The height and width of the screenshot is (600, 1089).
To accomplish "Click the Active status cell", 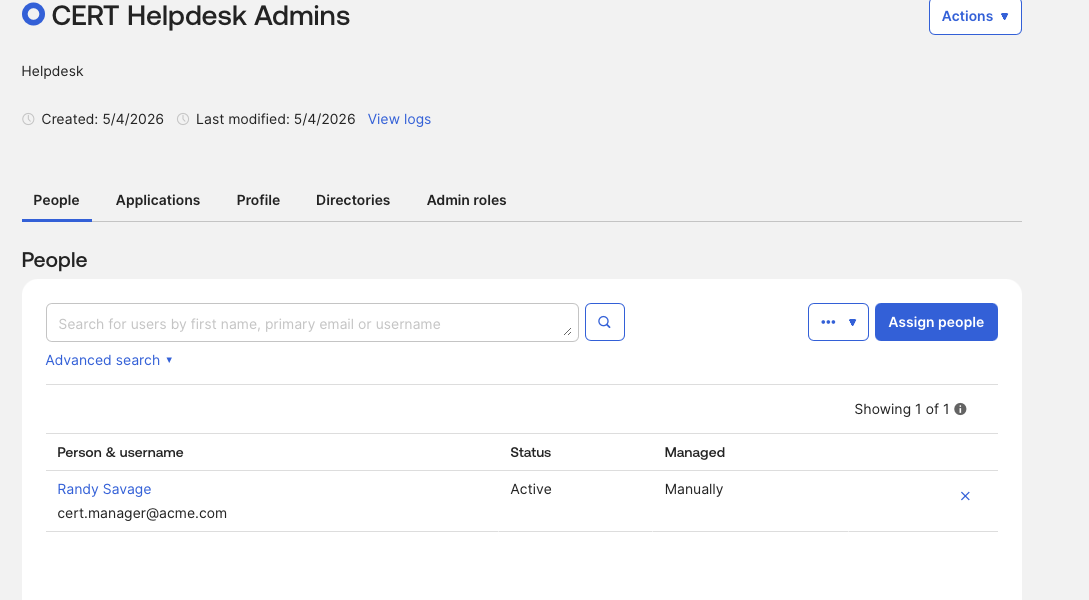I will pyautogui.click(x=531, y=489).
